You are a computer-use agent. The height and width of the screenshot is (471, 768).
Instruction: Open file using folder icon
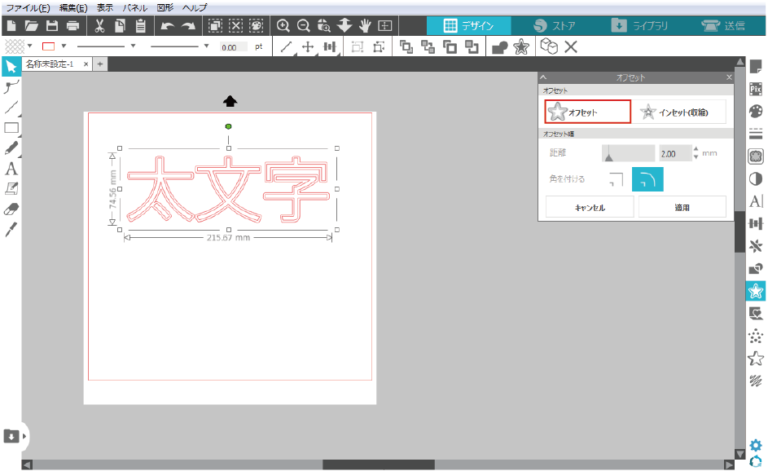[x=31, y=26]
